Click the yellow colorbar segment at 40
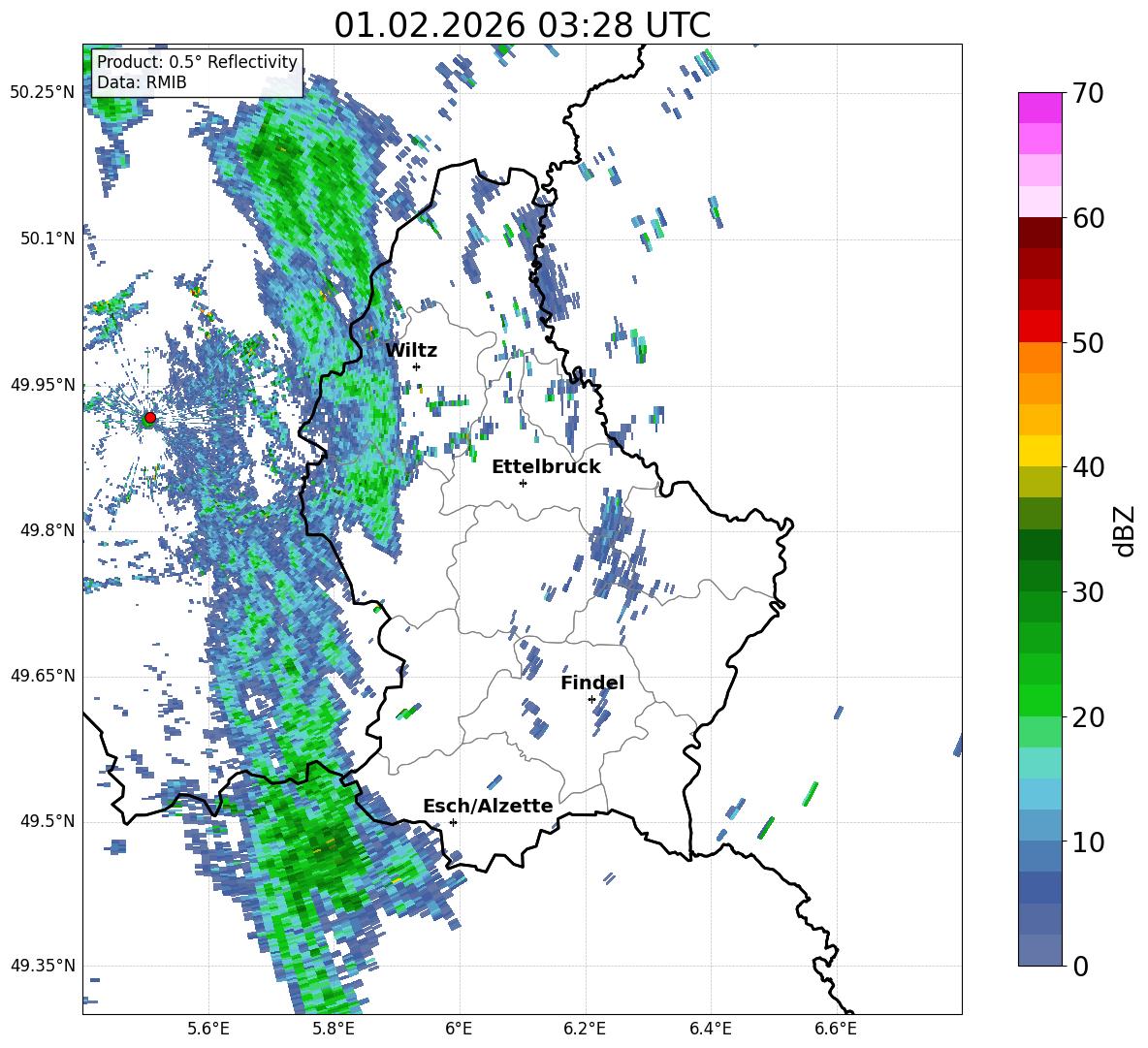 coord(1039,451)
